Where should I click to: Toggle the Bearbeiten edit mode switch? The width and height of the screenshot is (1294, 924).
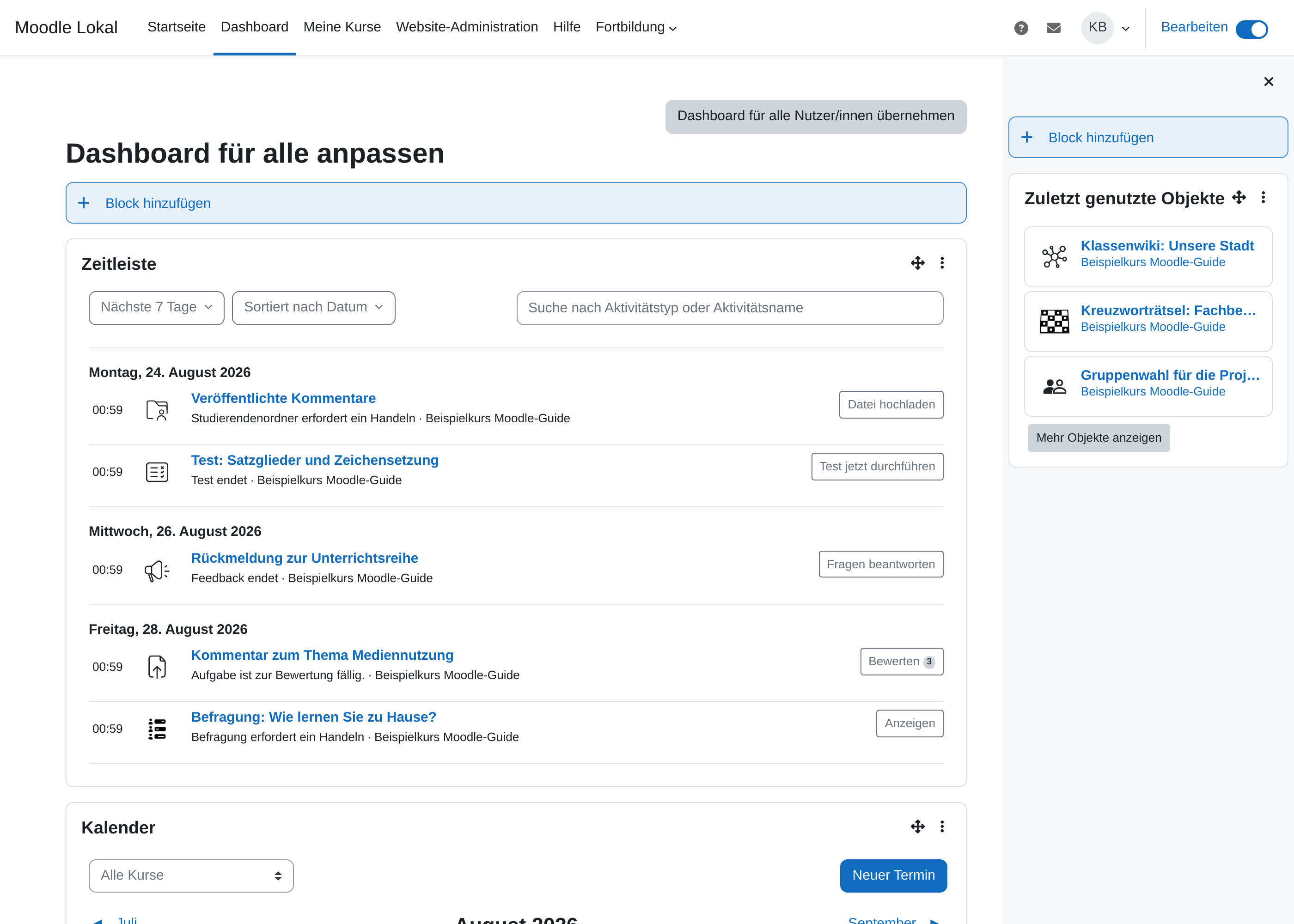1252,29
